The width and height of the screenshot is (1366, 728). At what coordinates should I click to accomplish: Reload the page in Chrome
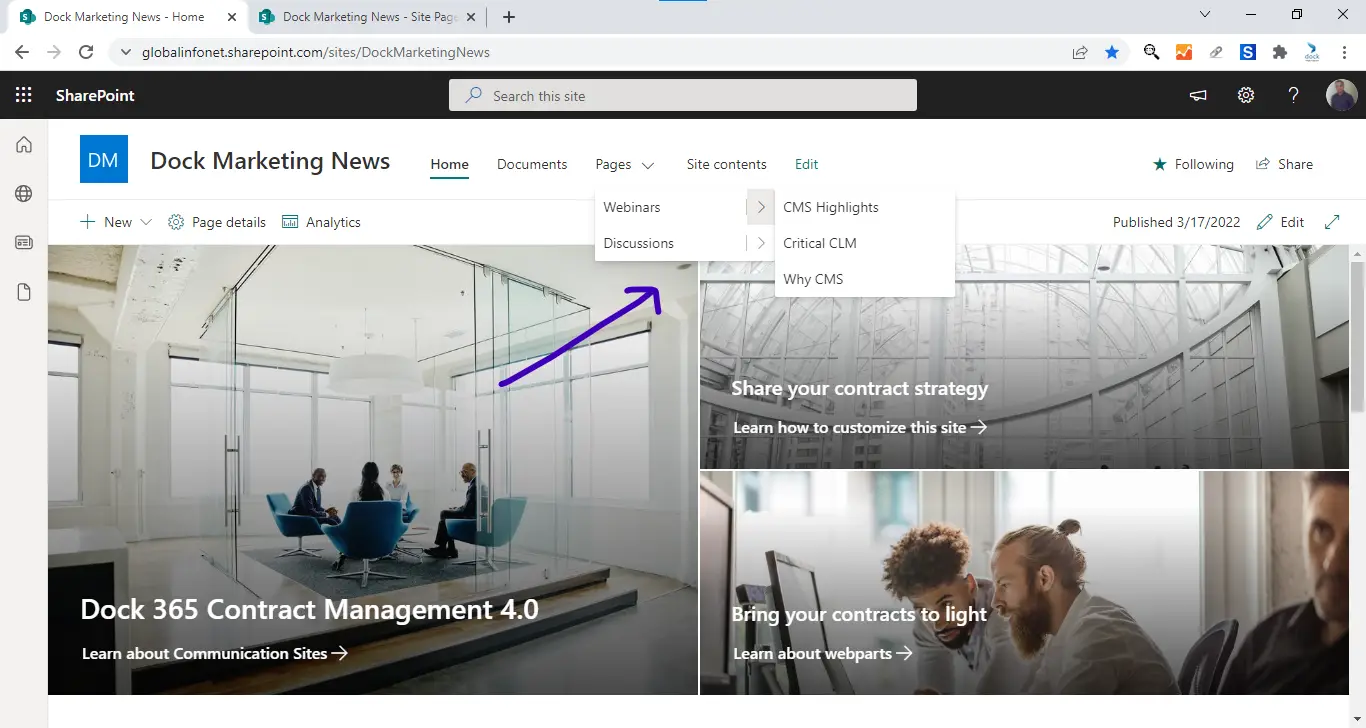tap(86, 52)
